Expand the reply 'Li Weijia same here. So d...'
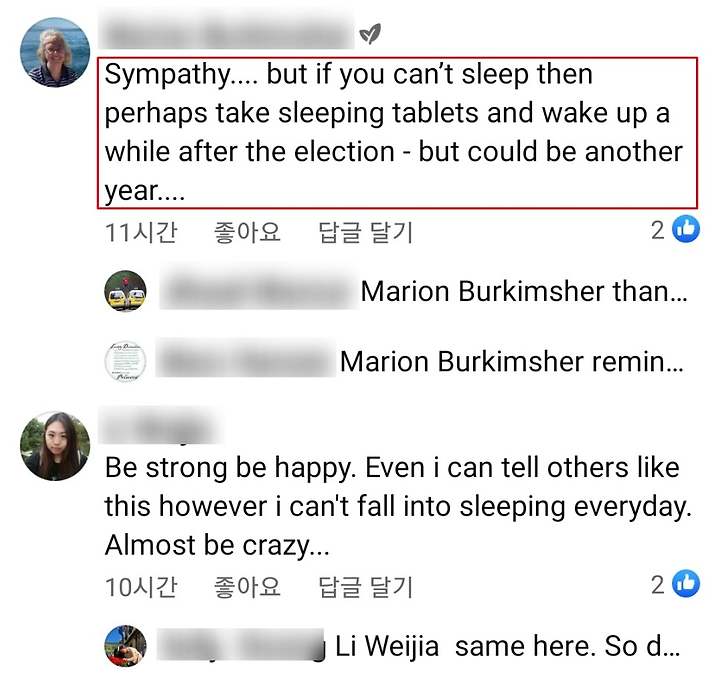 pos(507,646)
